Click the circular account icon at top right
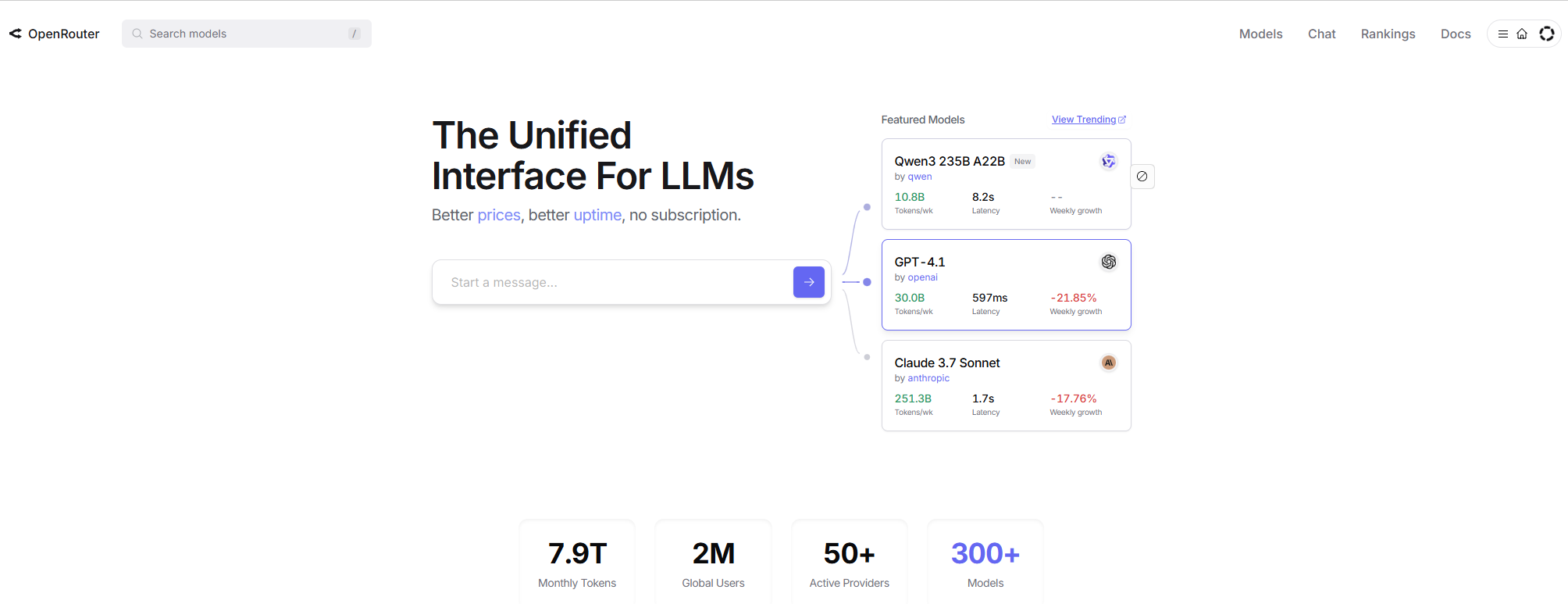The width and height of the screenshot is (1568, 604). pos(1546,34)
